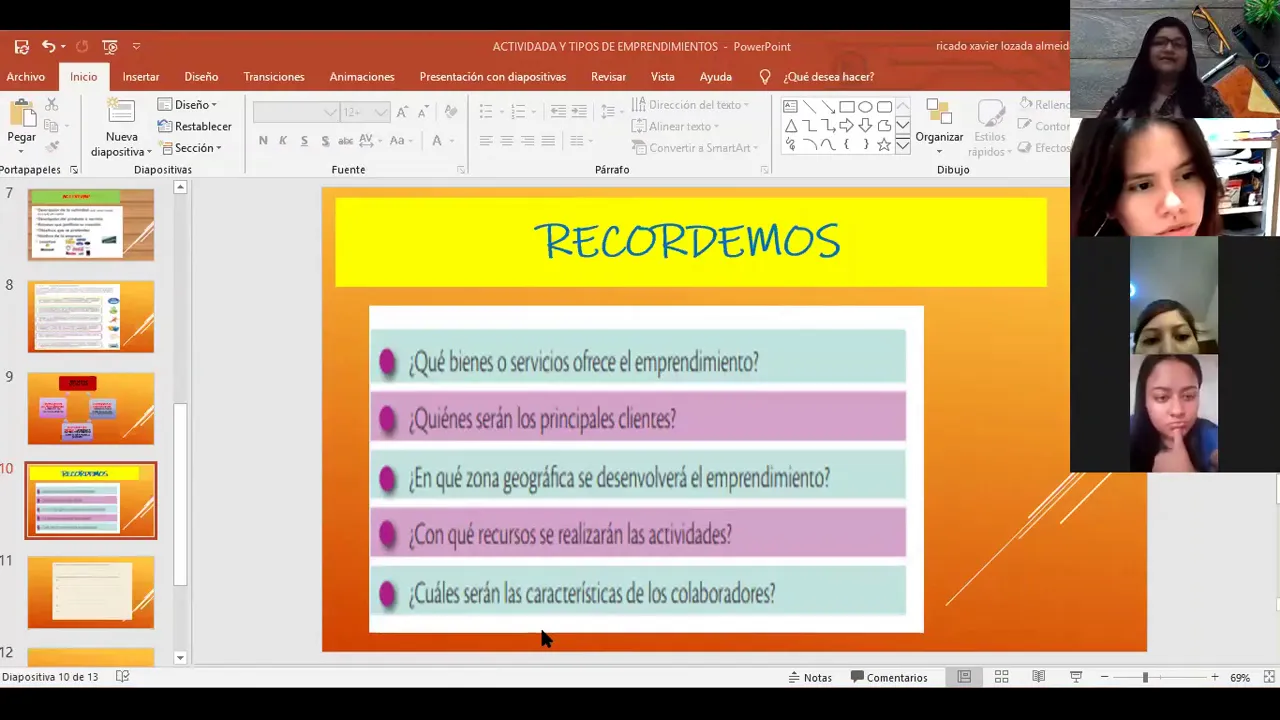Clear all formatting eraser icon
Viewport: 1280px width, 720px height.
(x=451, y=112)
